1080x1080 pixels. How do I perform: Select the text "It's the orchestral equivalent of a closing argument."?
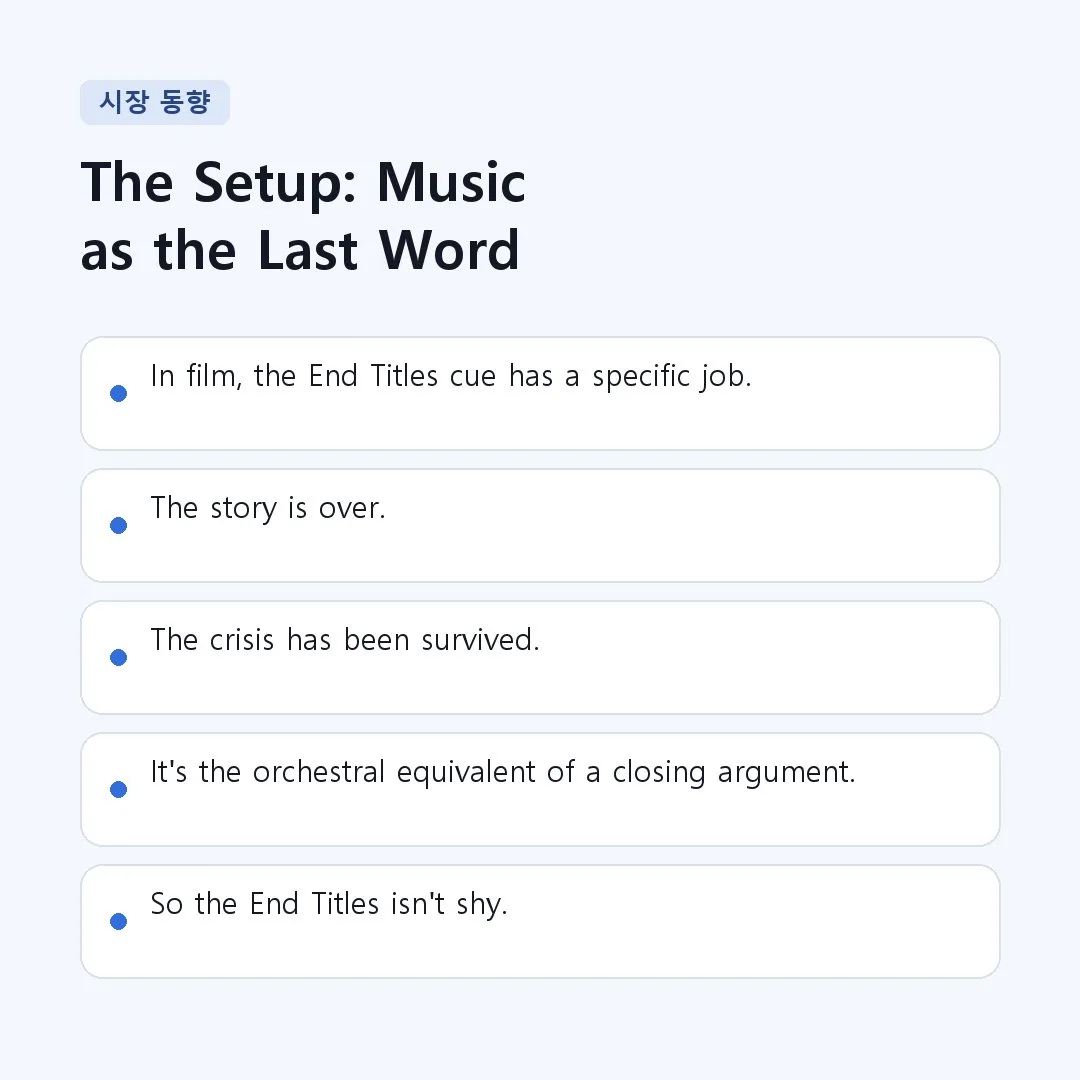tap(503, 772)
